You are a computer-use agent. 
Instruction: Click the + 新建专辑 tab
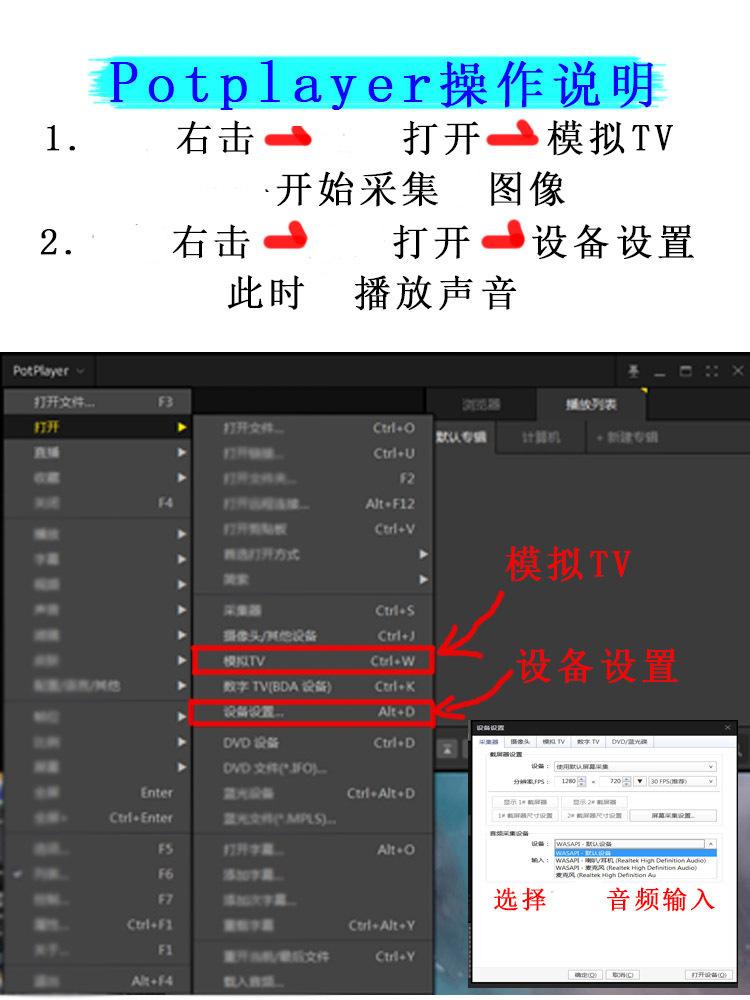click(626, 438)
